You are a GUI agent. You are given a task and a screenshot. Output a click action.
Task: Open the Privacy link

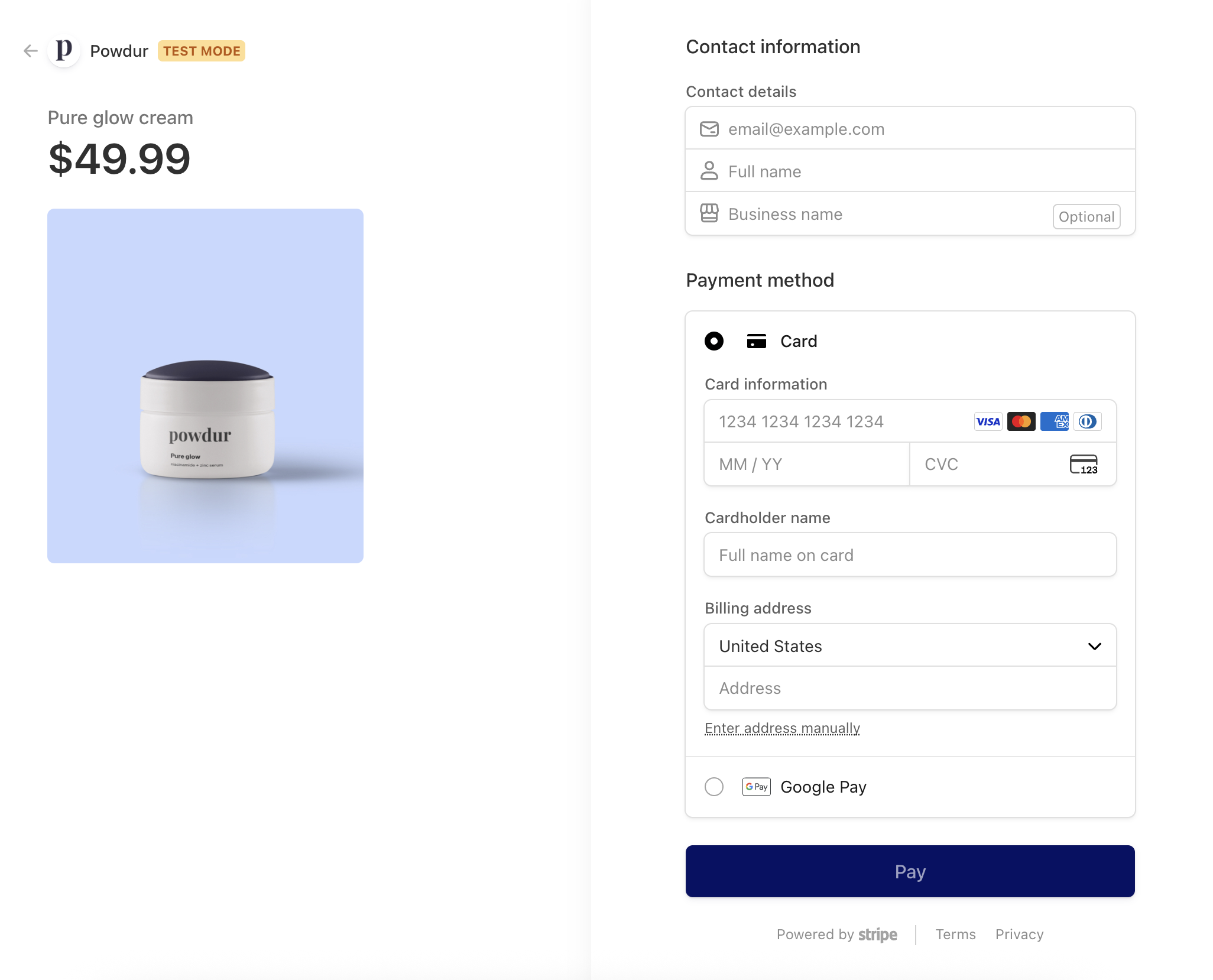[x=1019, y=934]
